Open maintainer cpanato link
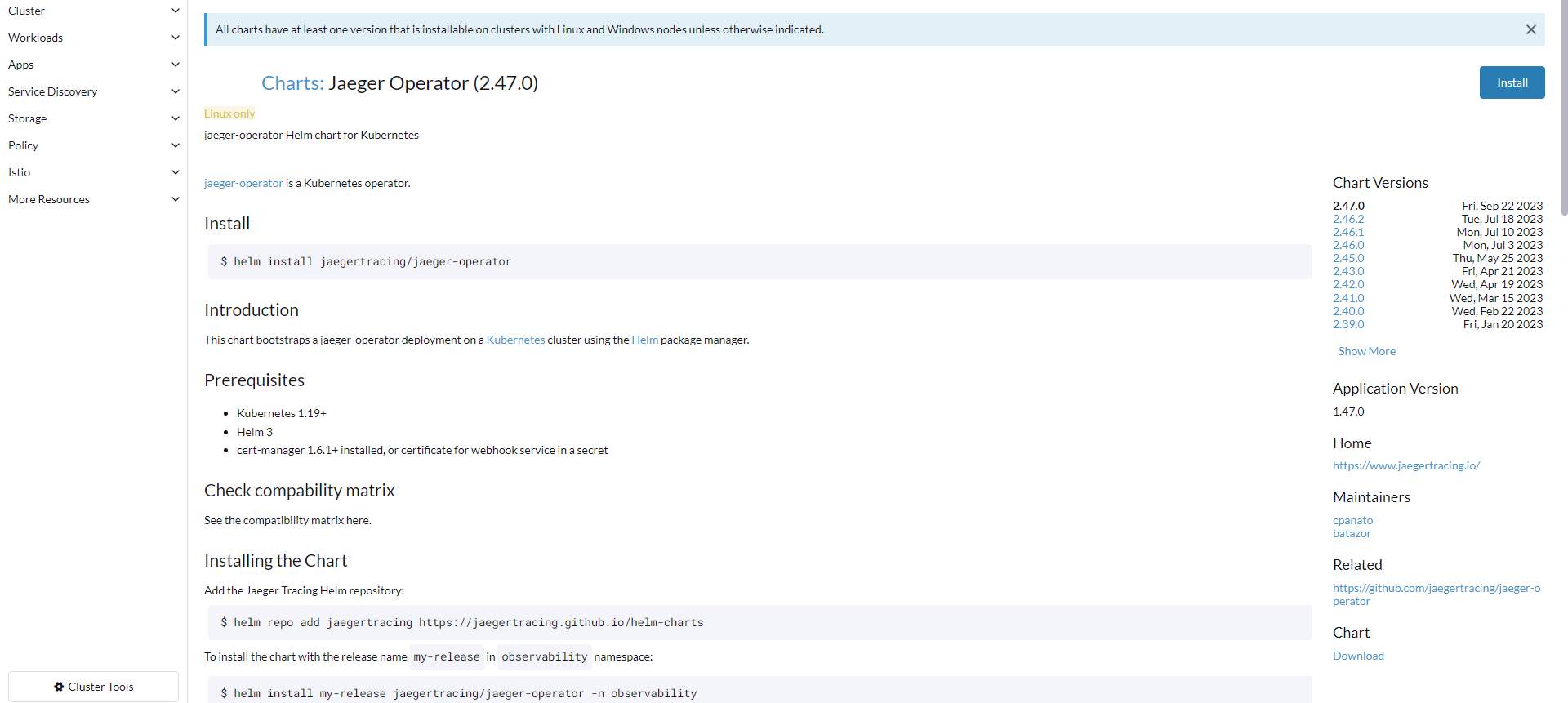This screenshot has width=1568, height=703. point(1352,520)
